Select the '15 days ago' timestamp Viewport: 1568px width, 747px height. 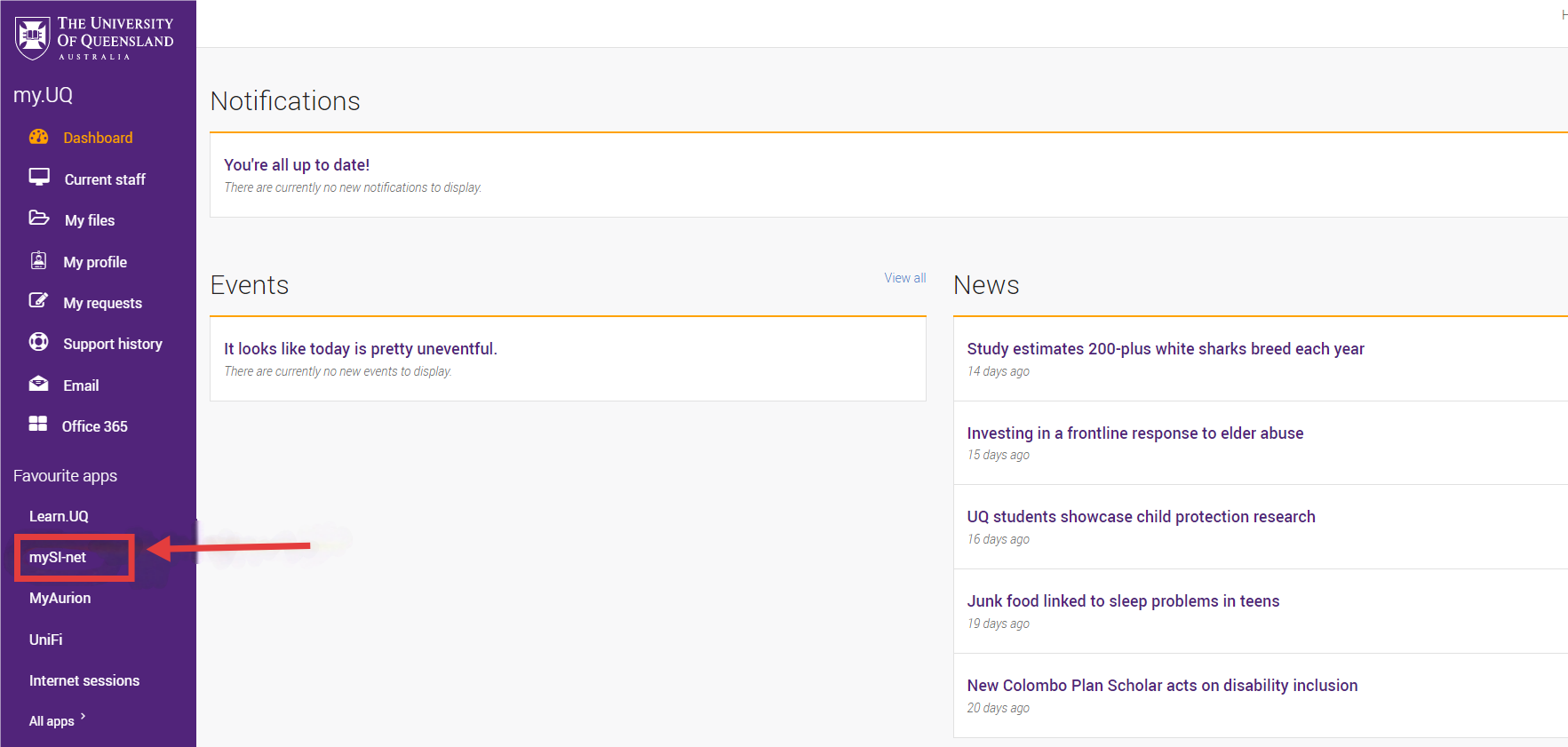click(x=999, y=455)
